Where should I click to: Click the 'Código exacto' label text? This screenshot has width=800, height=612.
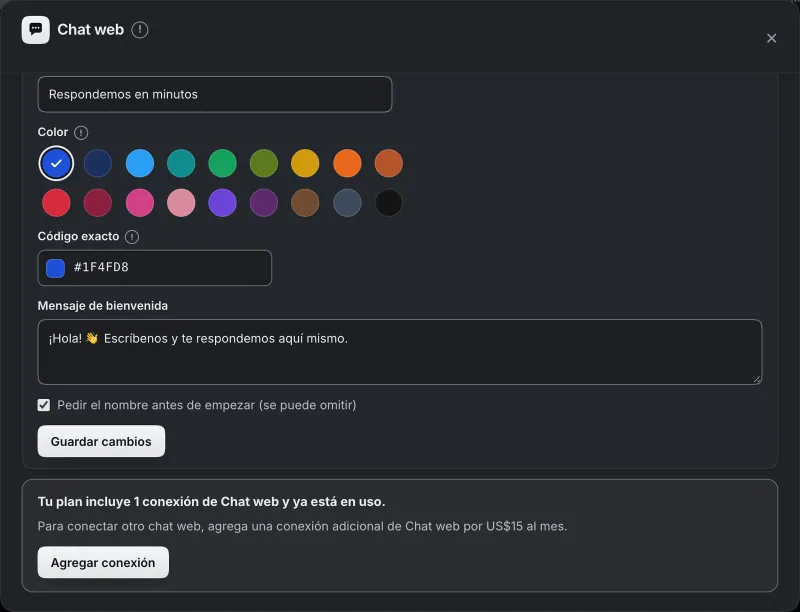tap(79, 237)
